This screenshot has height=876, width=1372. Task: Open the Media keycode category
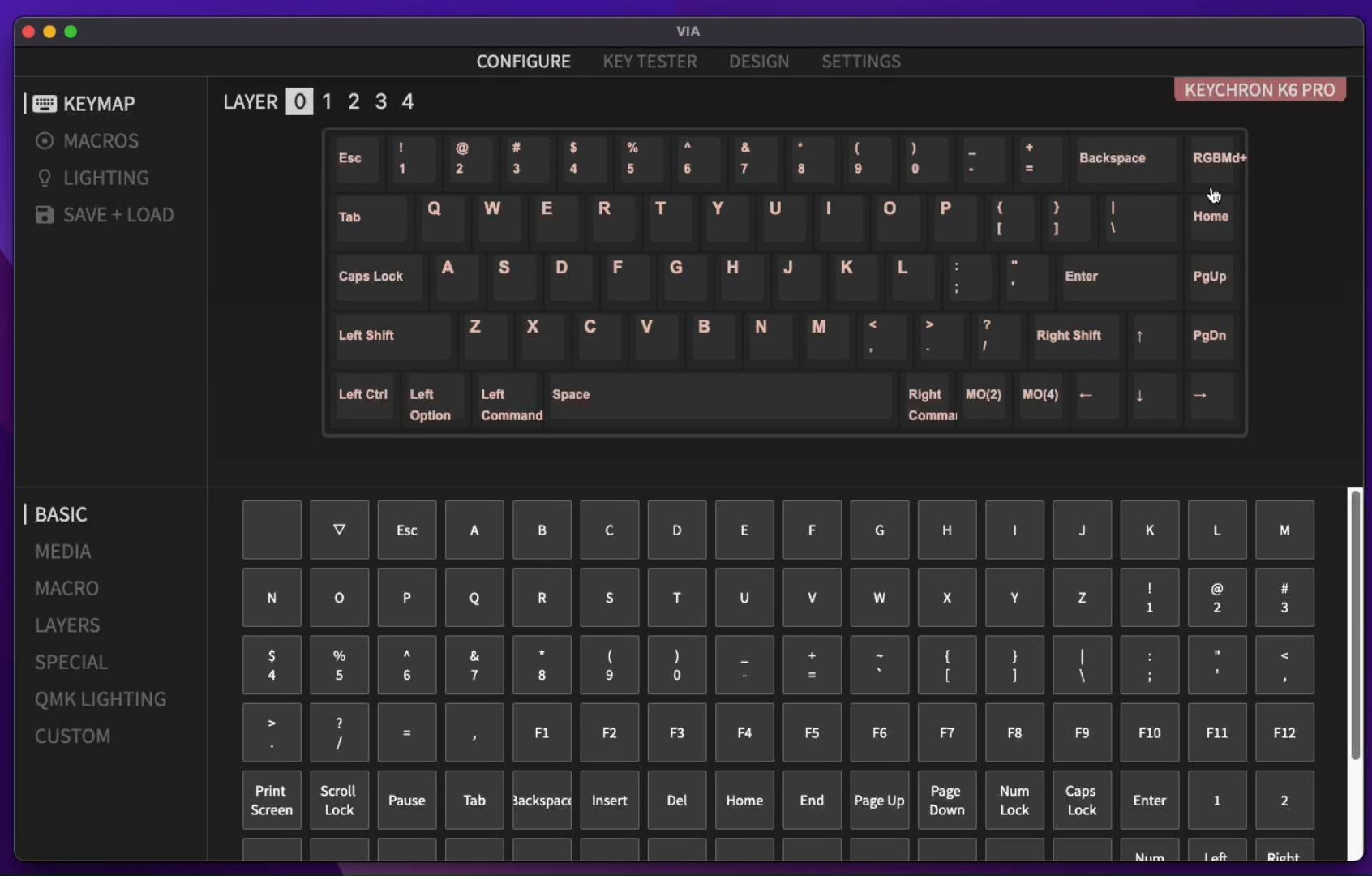coord(62,552)
